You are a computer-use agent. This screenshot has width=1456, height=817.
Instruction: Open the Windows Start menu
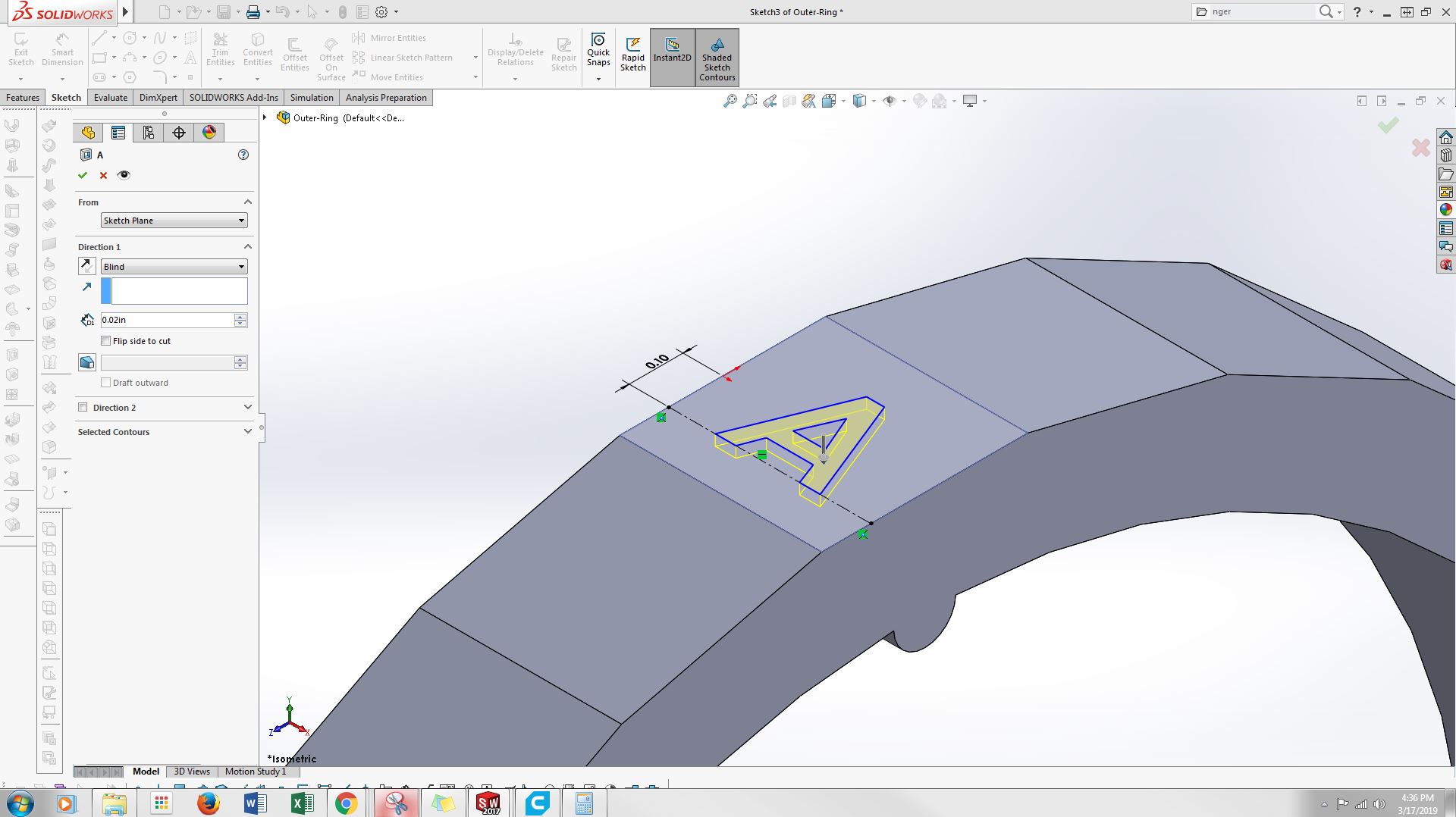tap(20, 803)
